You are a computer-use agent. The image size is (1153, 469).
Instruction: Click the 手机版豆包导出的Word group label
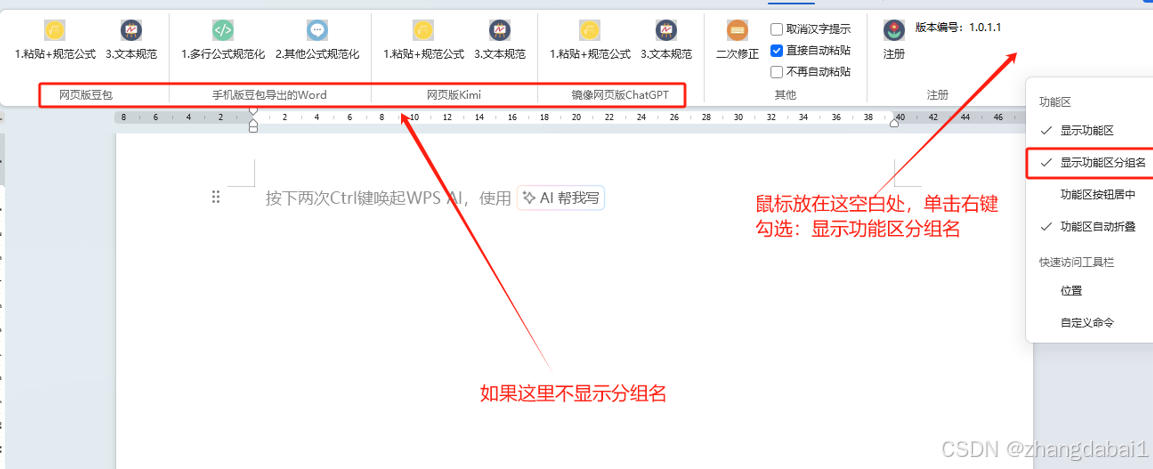click(x=269, y=95)
